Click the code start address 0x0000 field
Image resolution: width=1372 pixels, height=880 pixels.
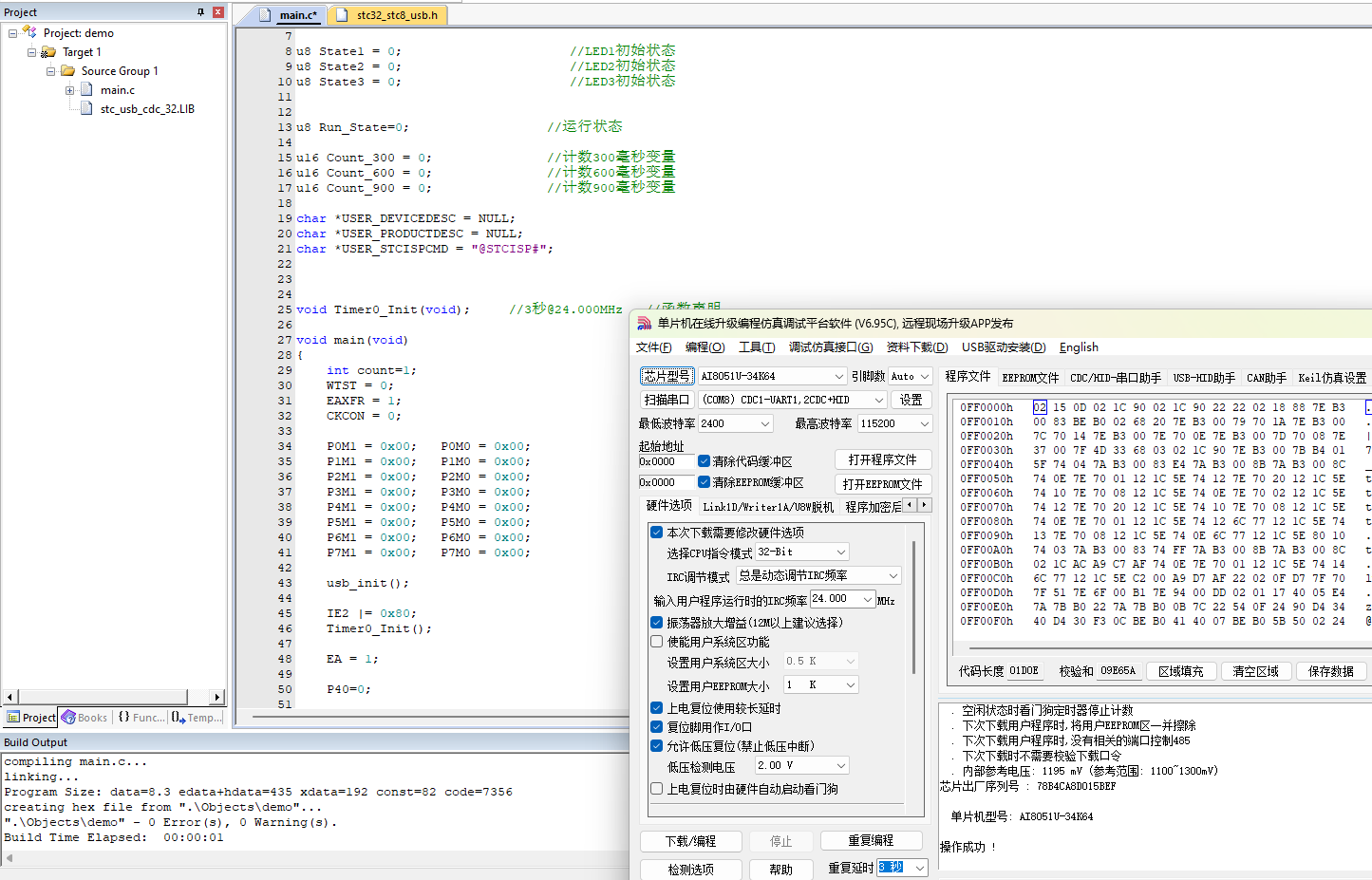click(x=666, y=461)
